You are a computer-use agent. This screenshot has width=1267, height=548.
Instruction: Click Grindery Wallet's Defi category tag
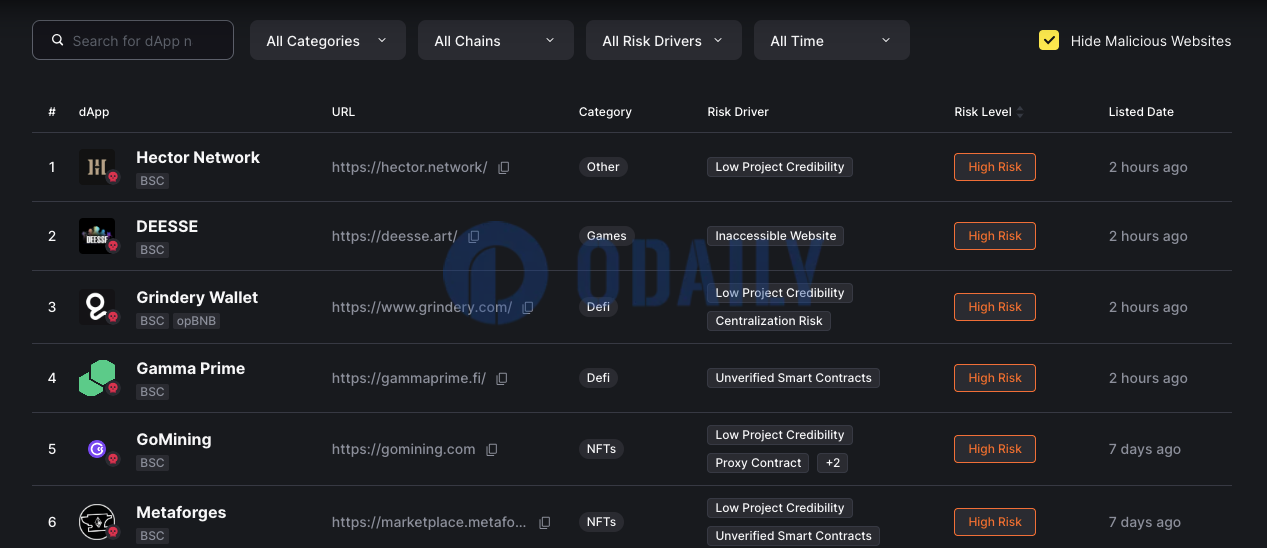(598, 307)
